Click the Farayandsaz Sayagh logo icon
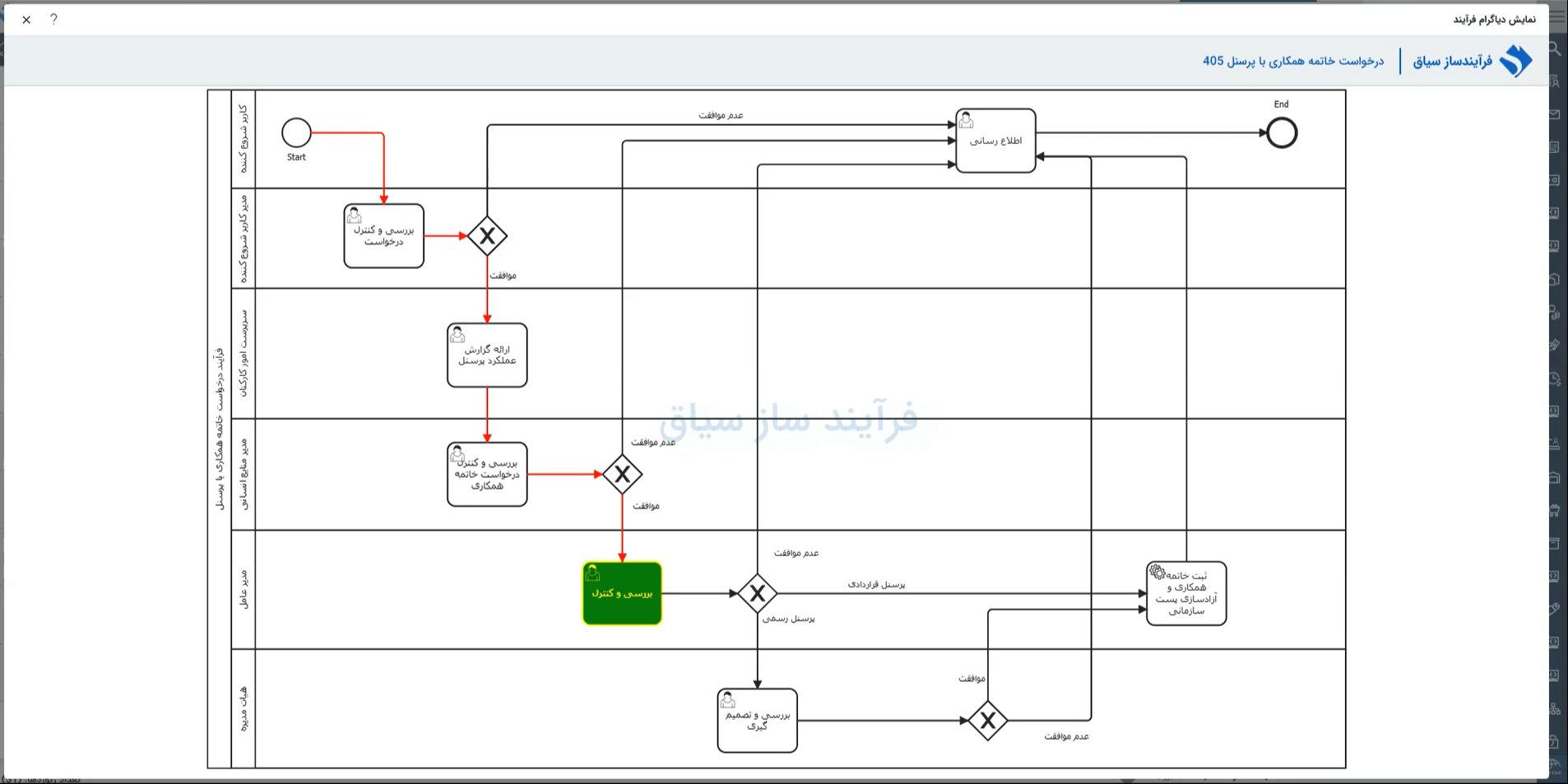This screenshot has height=784, width=1568. [x=1515, y=61]
